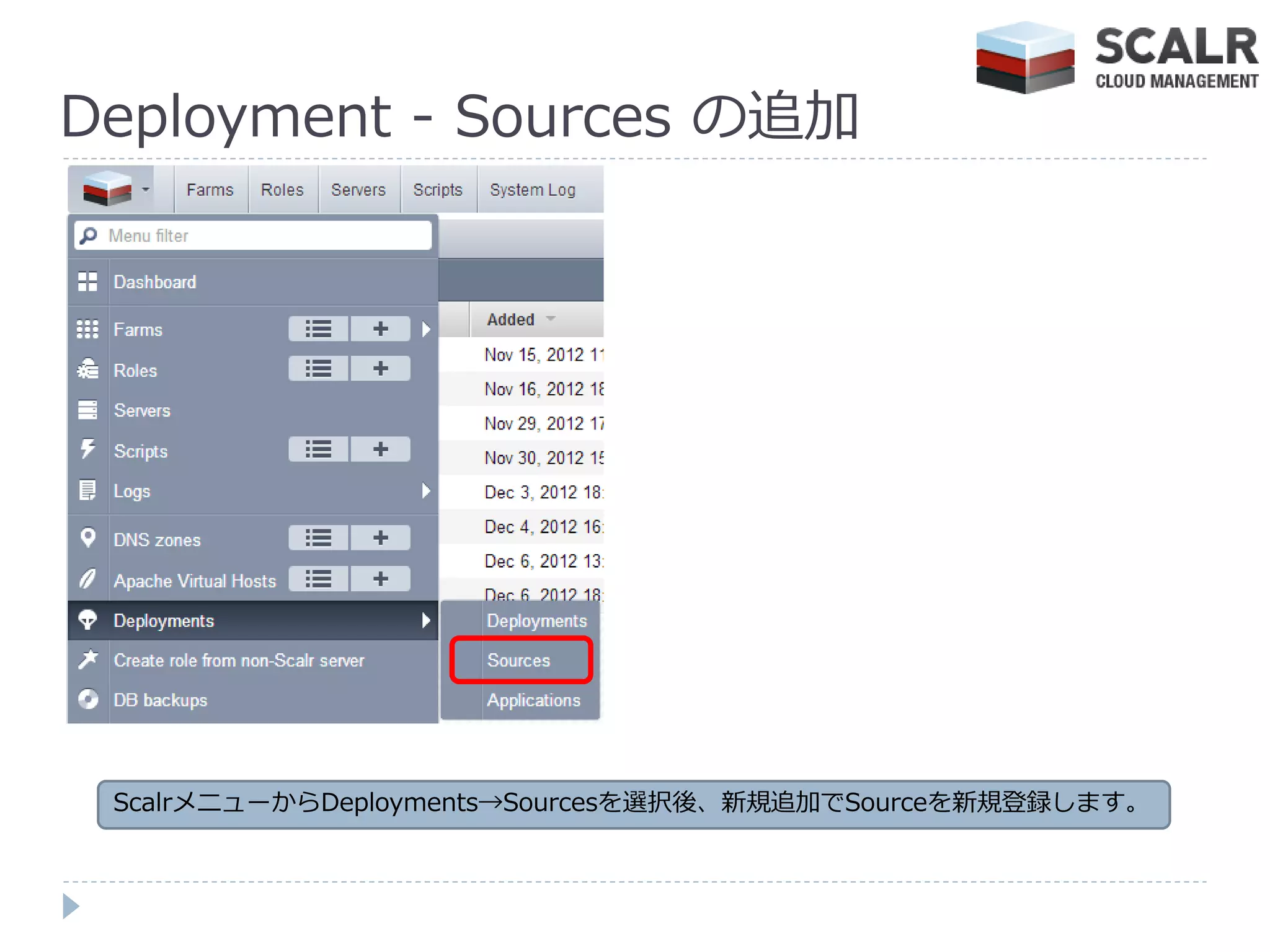Expand the dropdown arrow beside Scalr logo
Screen dimensions: 1270x952
click(x=146, y=189)
